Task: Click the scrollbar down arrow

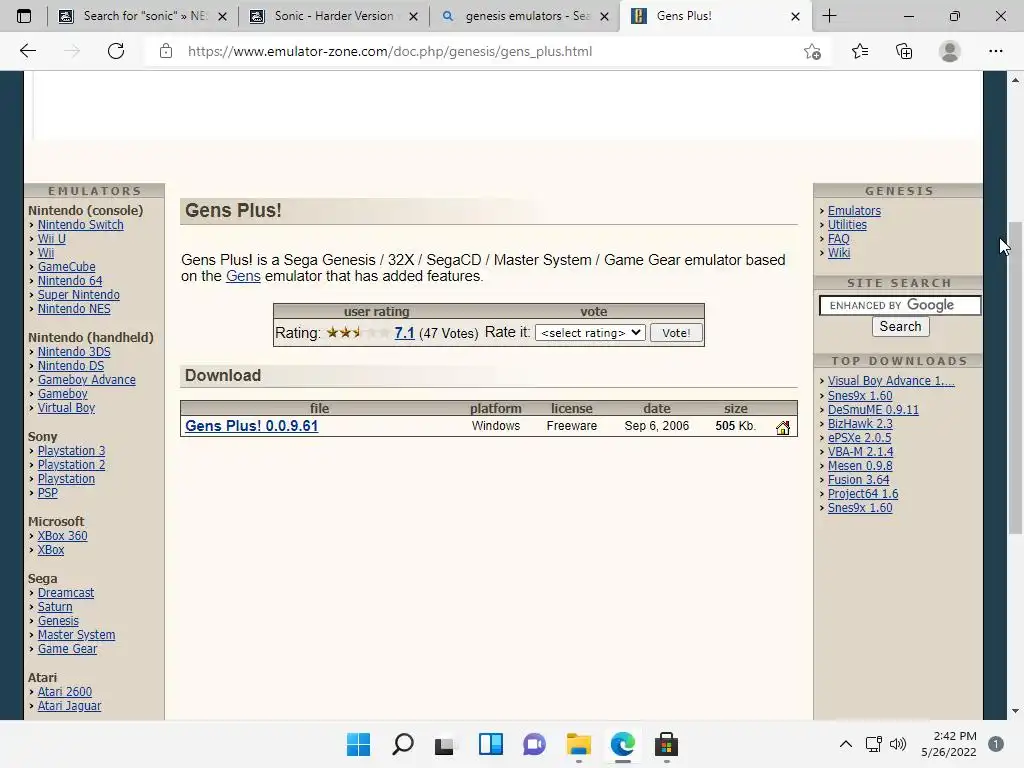Action: point(1015,711)
